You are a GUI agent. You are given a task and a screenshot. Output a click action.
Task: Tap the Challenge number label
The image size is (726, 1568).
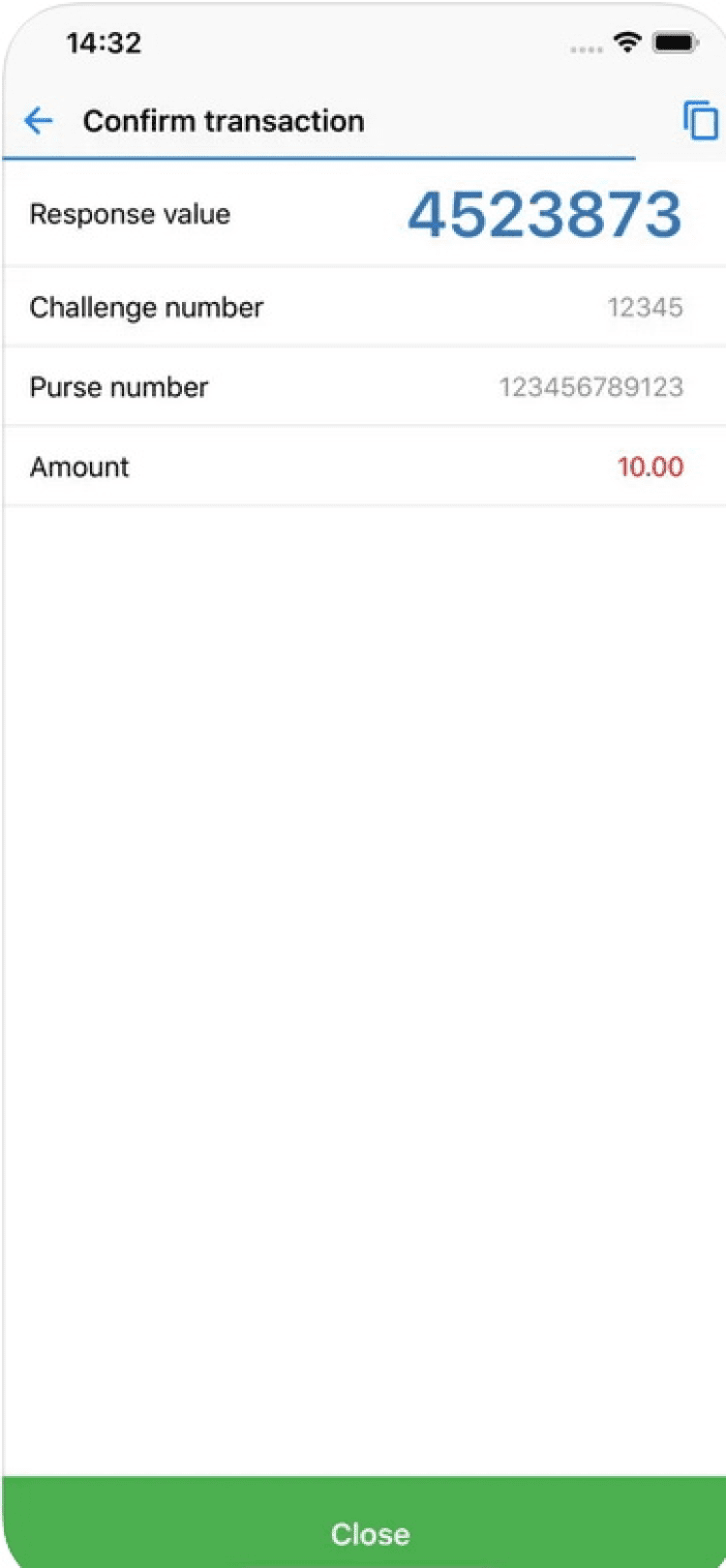[146, 308]
